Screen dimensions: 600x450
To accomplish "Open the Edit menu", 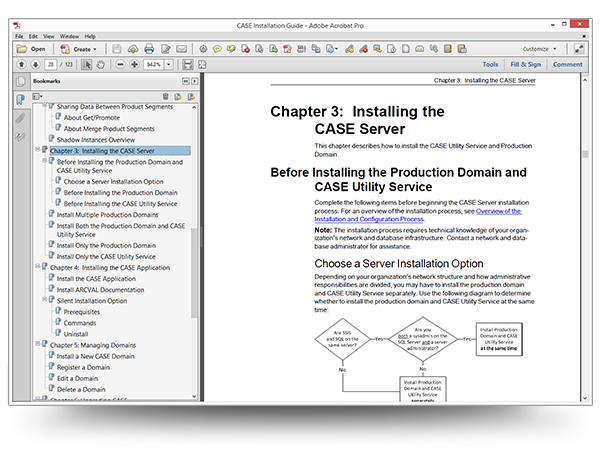I will pos(33,36).
